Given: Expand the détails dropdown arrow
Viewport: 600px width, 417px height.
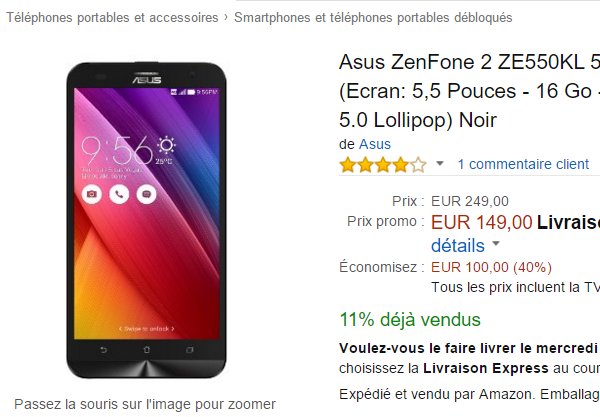Looking at the screenshot, I should tap(496, 243).
